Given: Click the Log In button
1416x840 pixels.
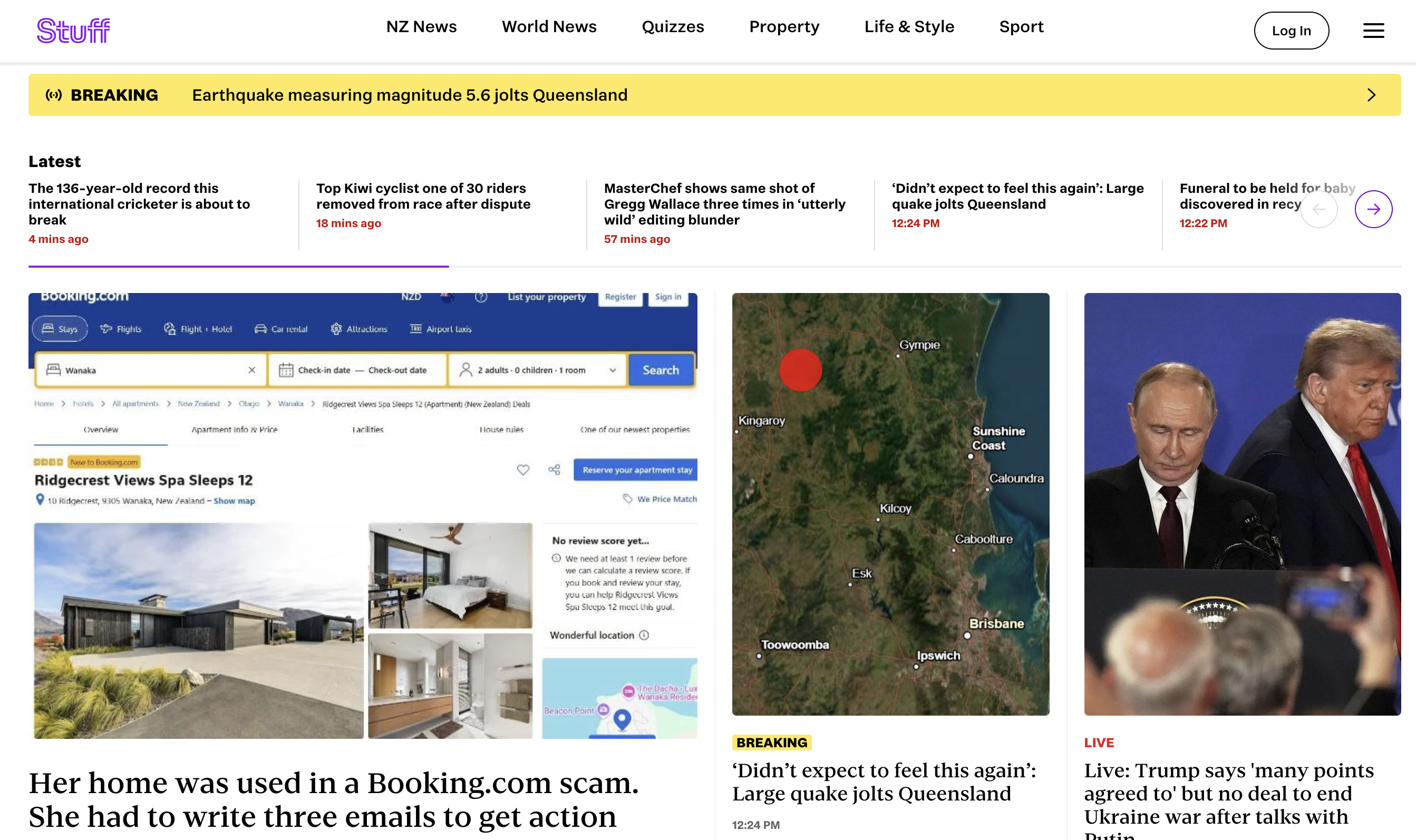Looking at the screenshot, I should coord(1291,31).
